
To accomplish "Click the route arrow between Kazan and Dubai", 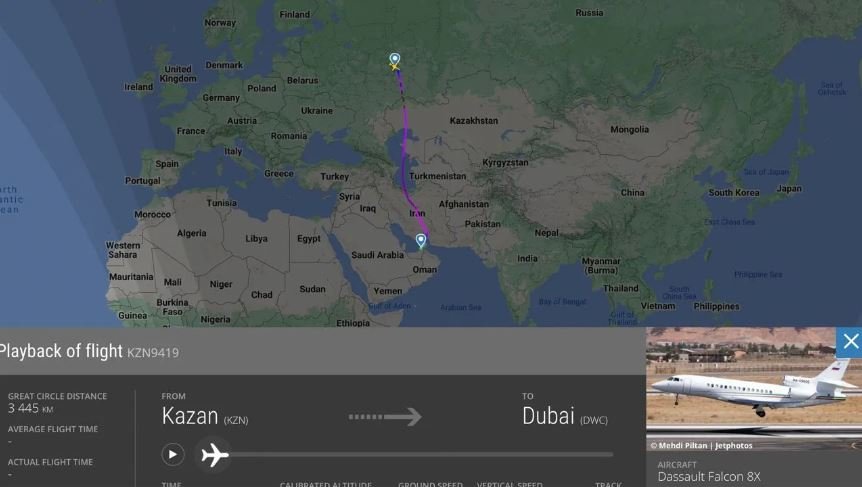I will coord(385,417).
